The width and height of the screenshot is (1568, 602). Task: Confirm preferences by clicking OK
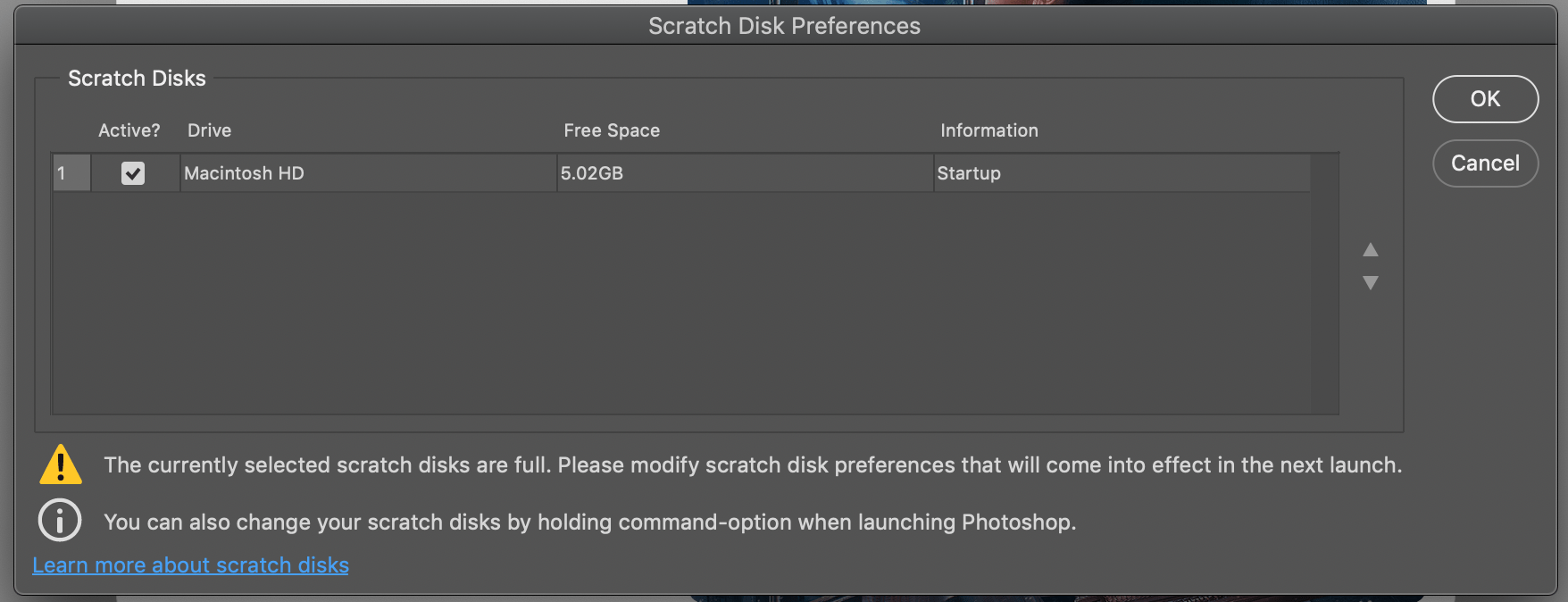[x=1485, y=99]
